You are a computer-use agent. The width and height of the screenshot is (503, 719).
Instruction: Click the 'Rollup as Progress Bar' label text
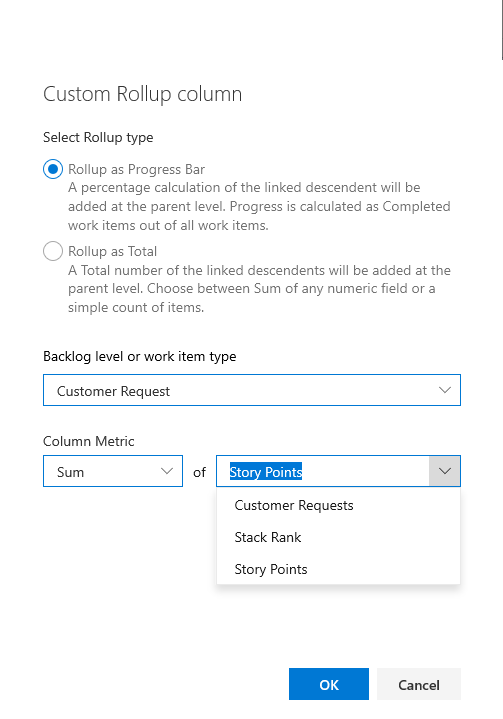pyautogui.click(x=136, y=169)
